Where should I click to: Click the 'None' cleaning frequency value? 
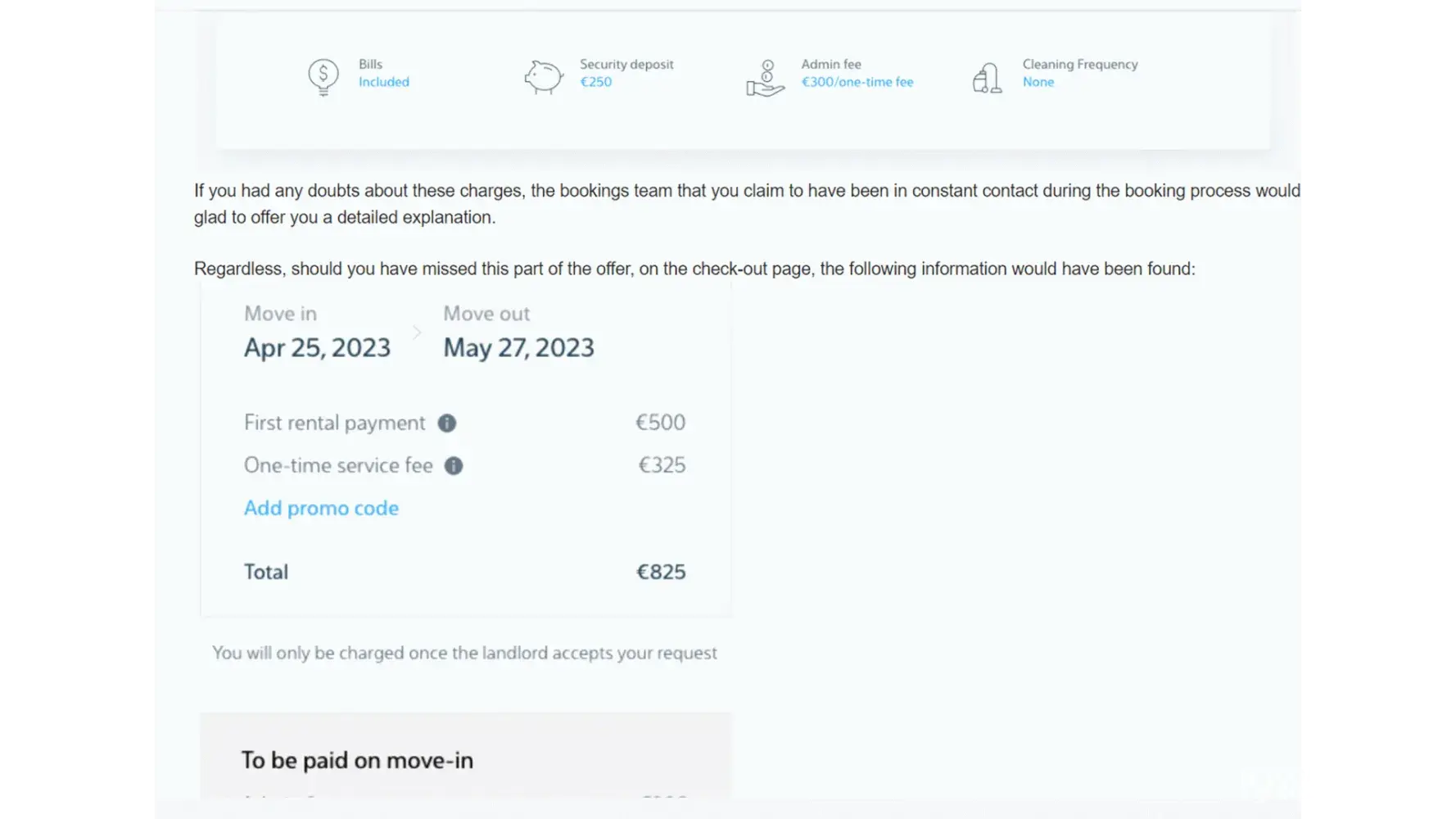1038,82
